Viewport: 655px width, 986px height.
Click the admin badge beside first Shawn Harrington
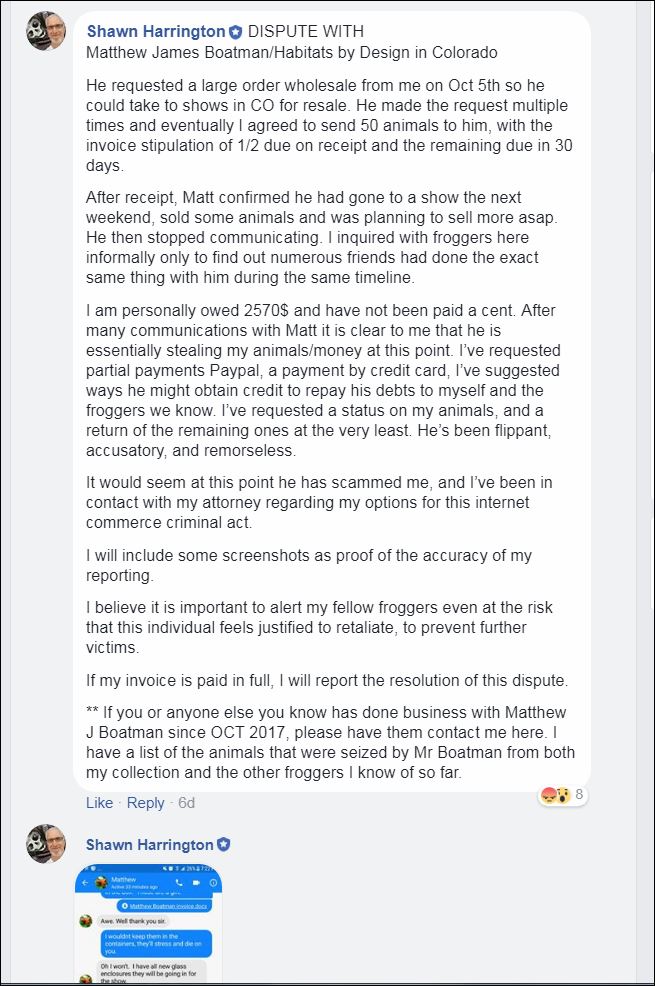click(x=236, y=31)
